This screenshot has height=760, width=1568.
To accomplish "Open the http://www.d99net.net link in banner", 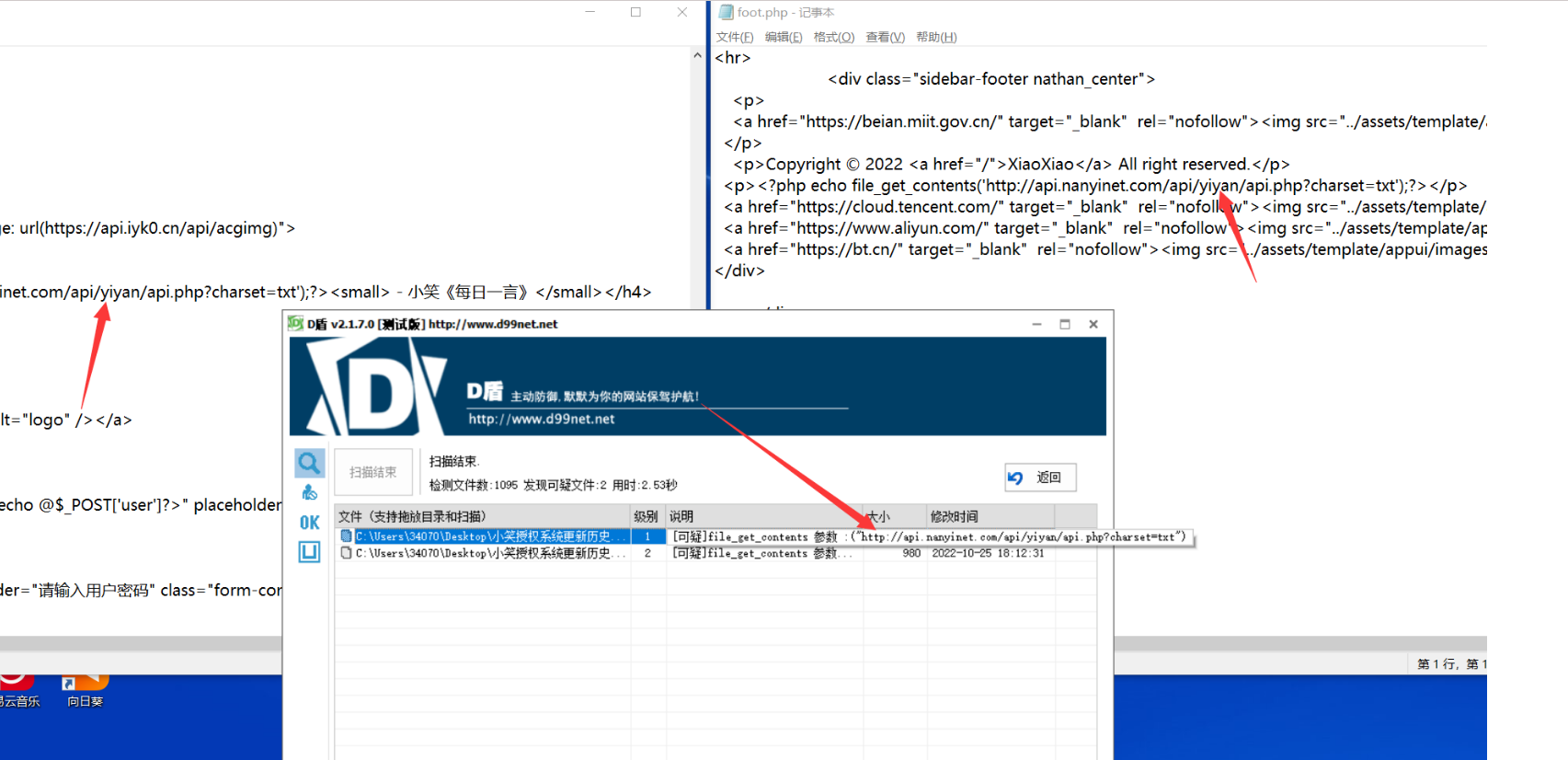I will pos(542,419).
